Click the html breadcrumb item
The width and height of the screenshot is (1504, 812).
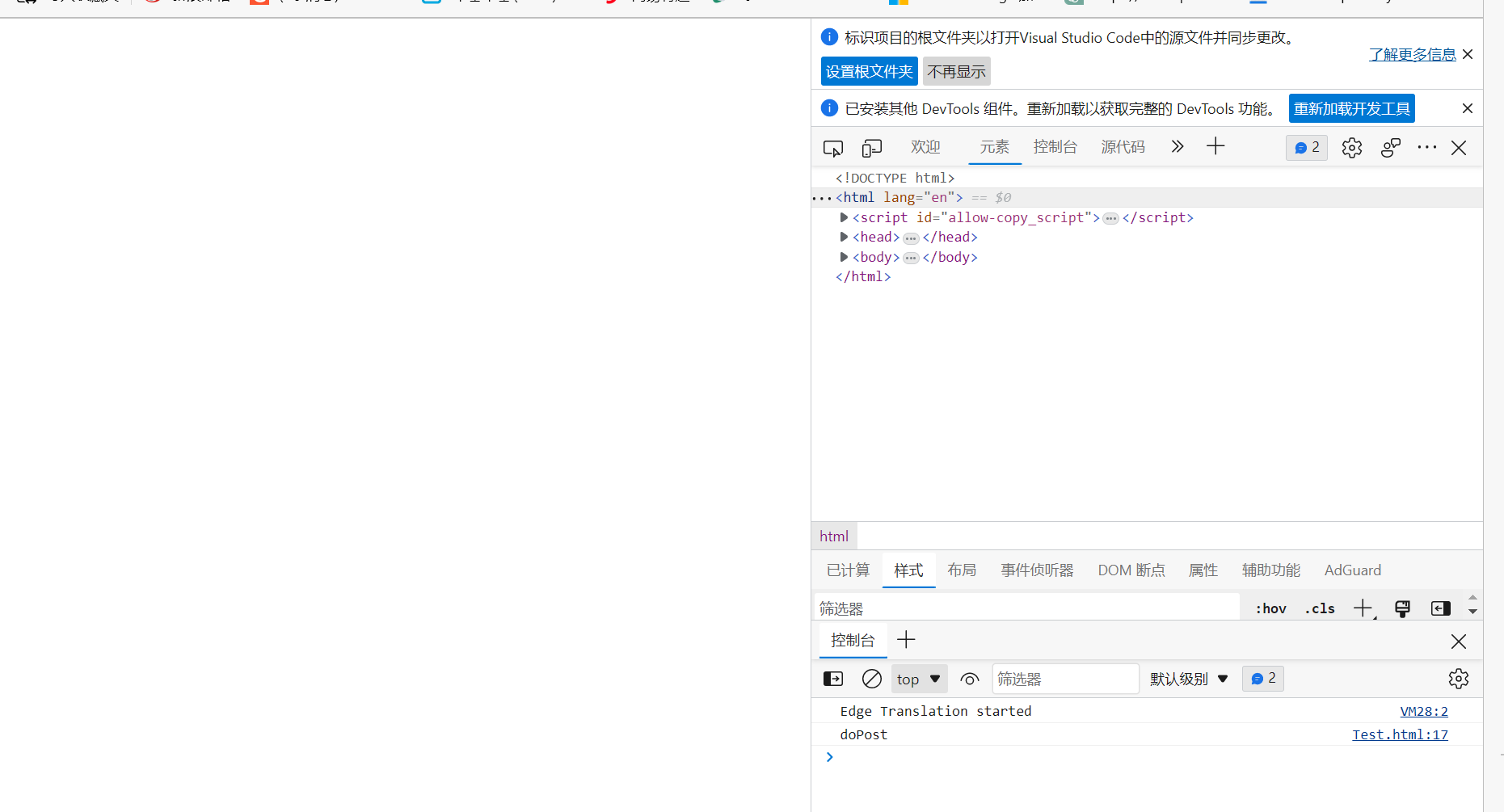click(x=834, y=536)
